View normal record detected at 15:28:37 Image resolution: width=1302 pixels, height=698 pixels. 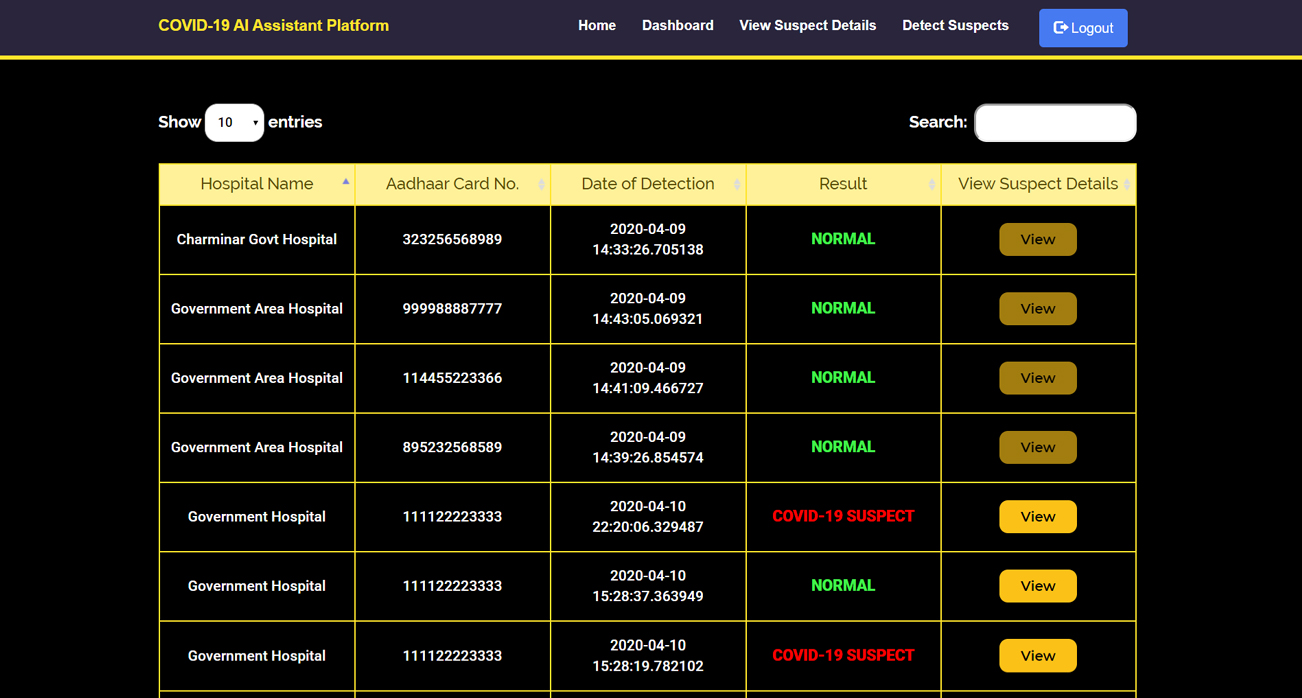(1037, 586)
